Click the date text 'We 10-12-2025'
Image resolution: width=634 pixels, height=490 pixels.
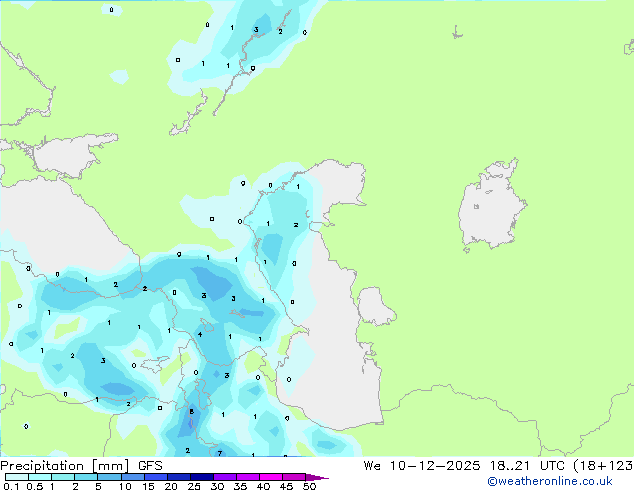(x=422, y=466)
